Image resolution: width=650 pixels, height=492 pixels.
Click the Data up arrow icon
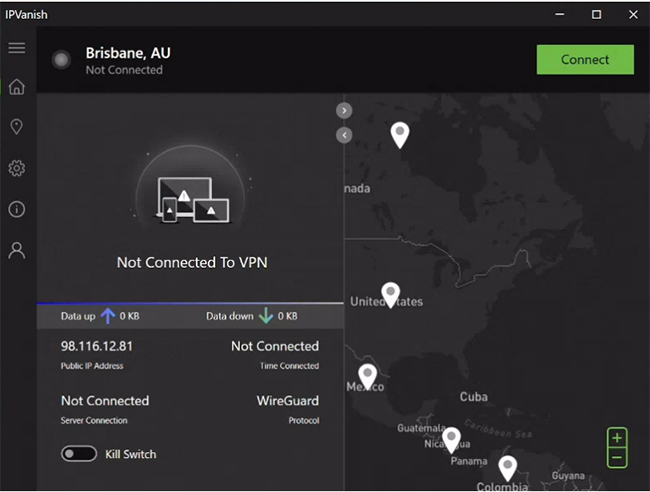click(108, 316)
